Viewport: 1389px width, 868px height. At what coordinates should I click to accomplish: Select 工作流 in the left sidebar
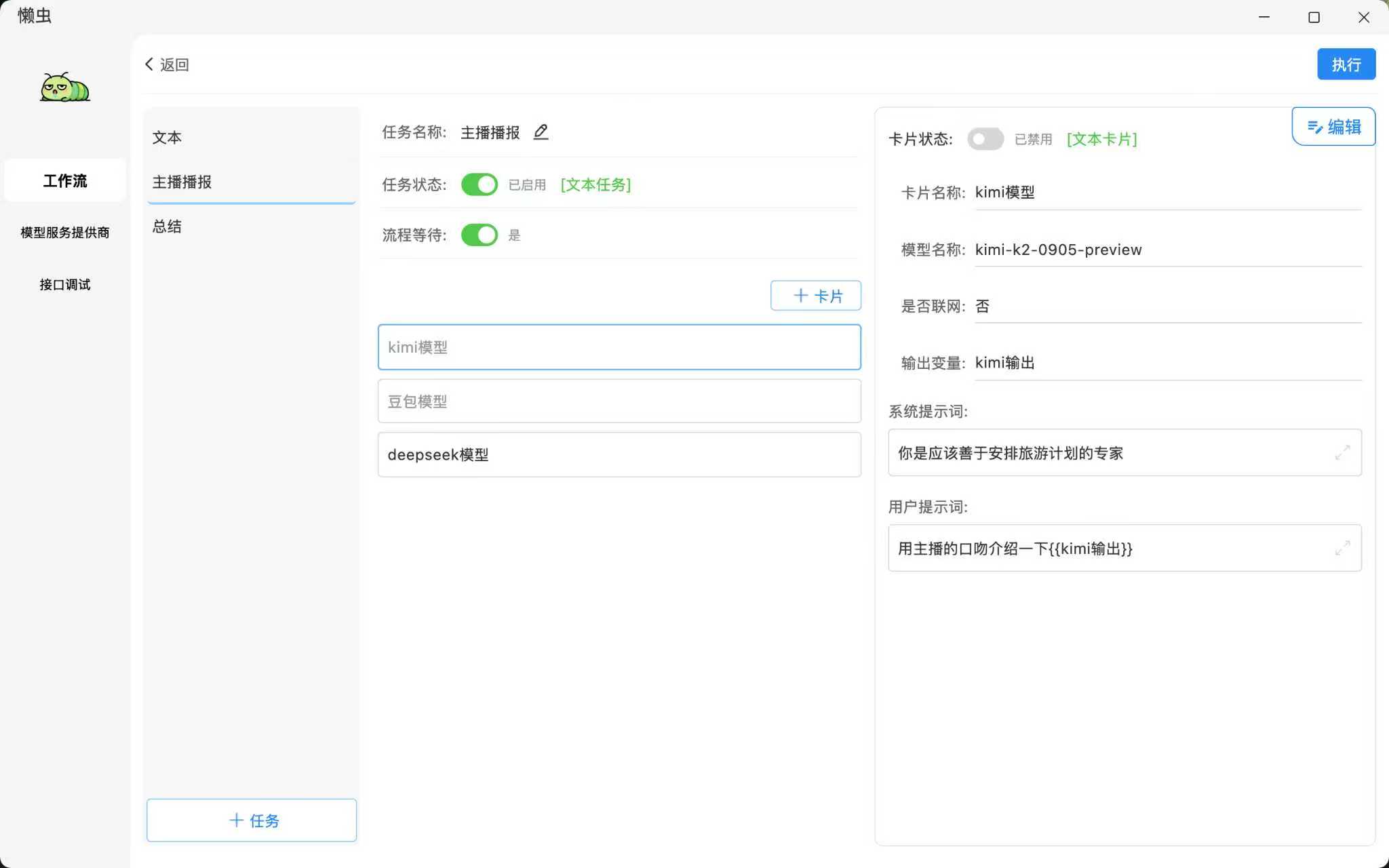[64, 180]
